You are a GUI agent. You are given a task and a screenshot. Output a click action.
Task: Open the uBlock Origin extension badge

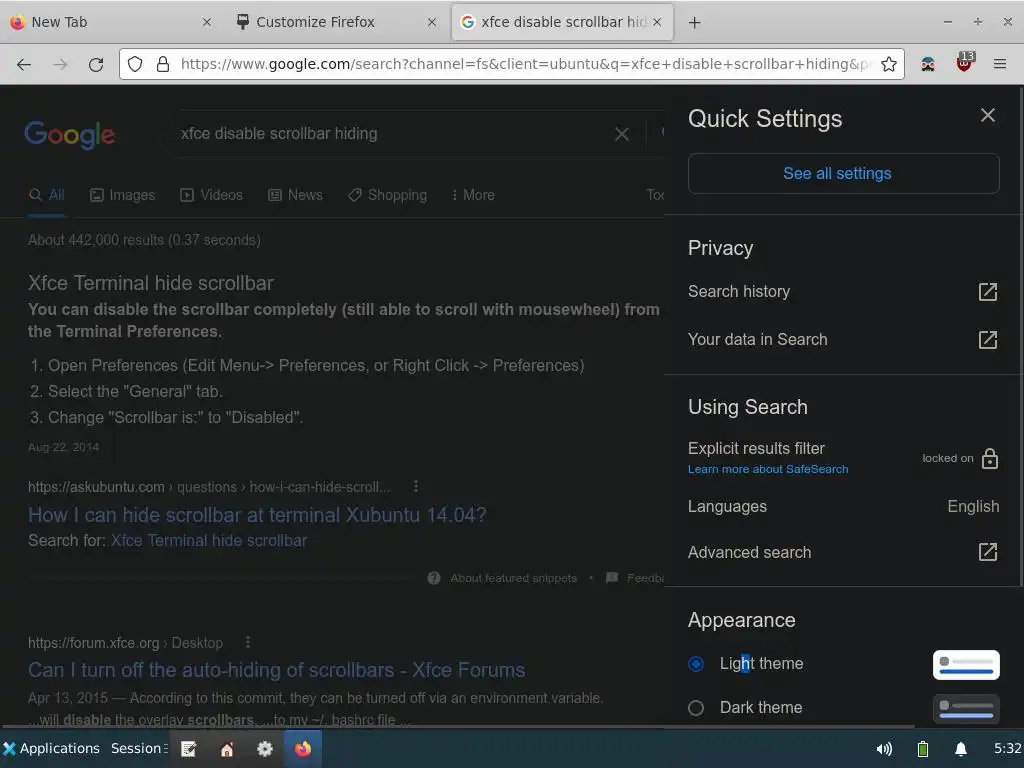[x=965, y=63]
